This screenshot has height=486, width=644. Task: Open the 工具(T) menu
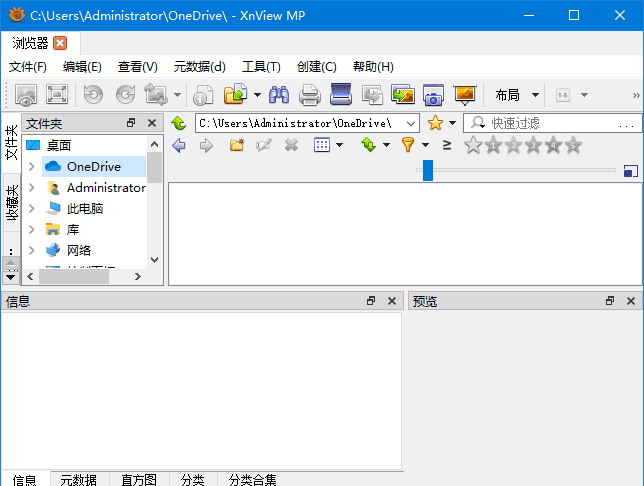tap(261, 67)
